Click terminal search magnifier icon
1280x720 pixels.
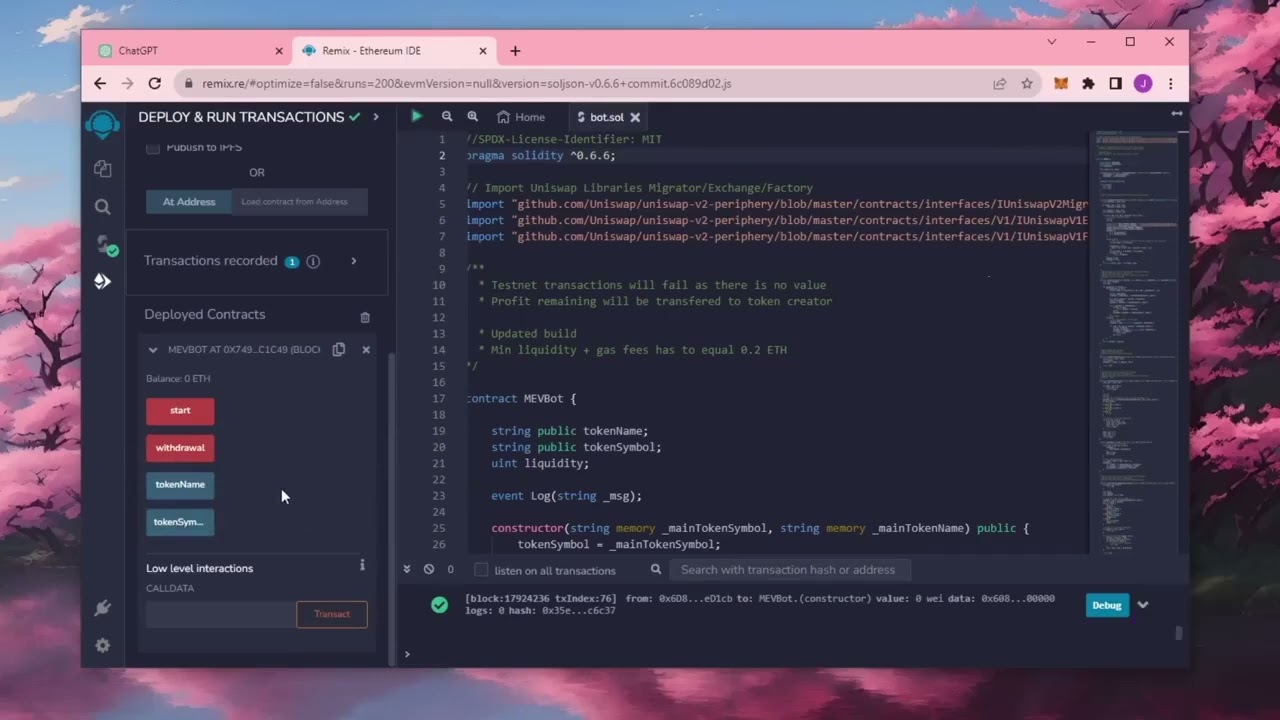656,569
